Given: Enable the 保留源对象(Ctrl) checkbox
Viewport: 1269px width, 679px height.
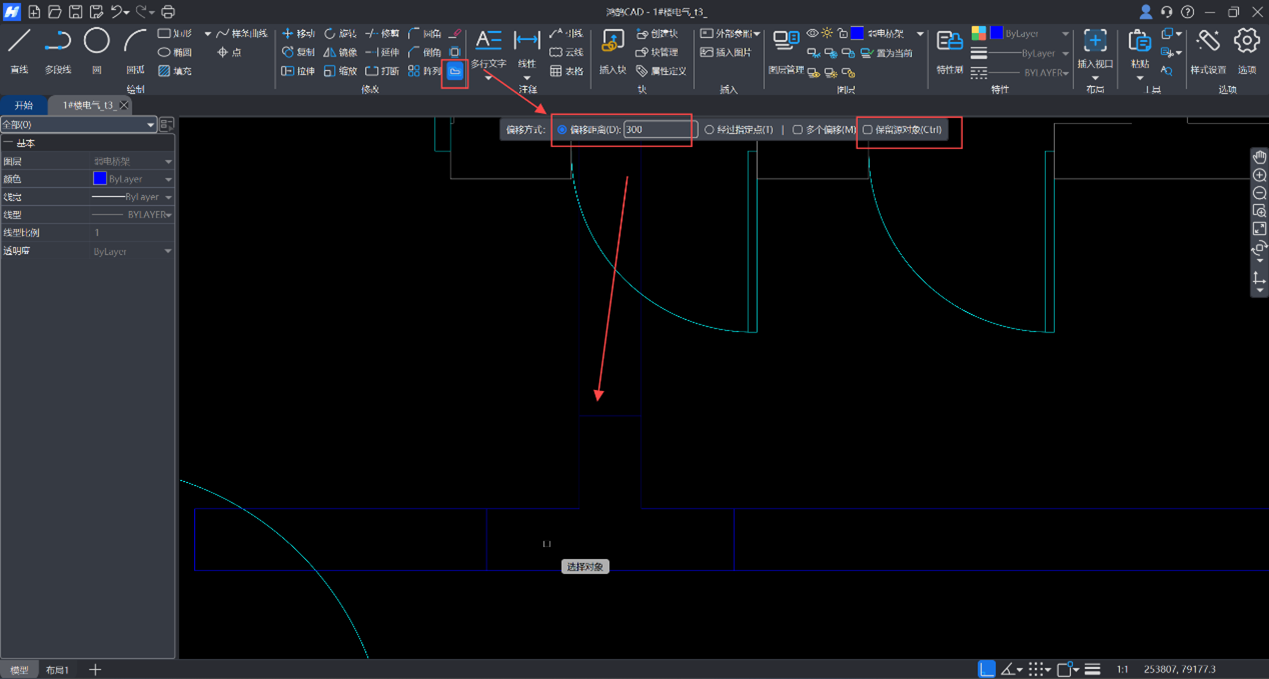Looking at the screenshot, I should pos(868,130).
